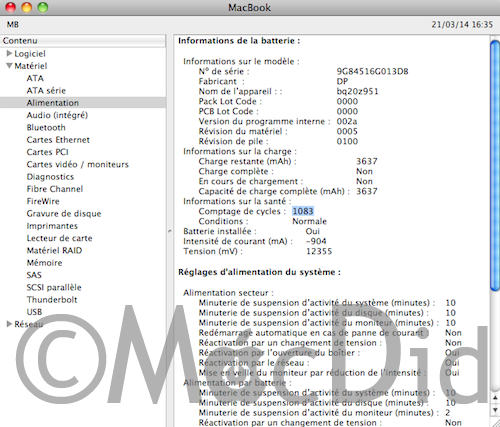
Task: Open Lecteur de carte section
Action: coord(59,238)
